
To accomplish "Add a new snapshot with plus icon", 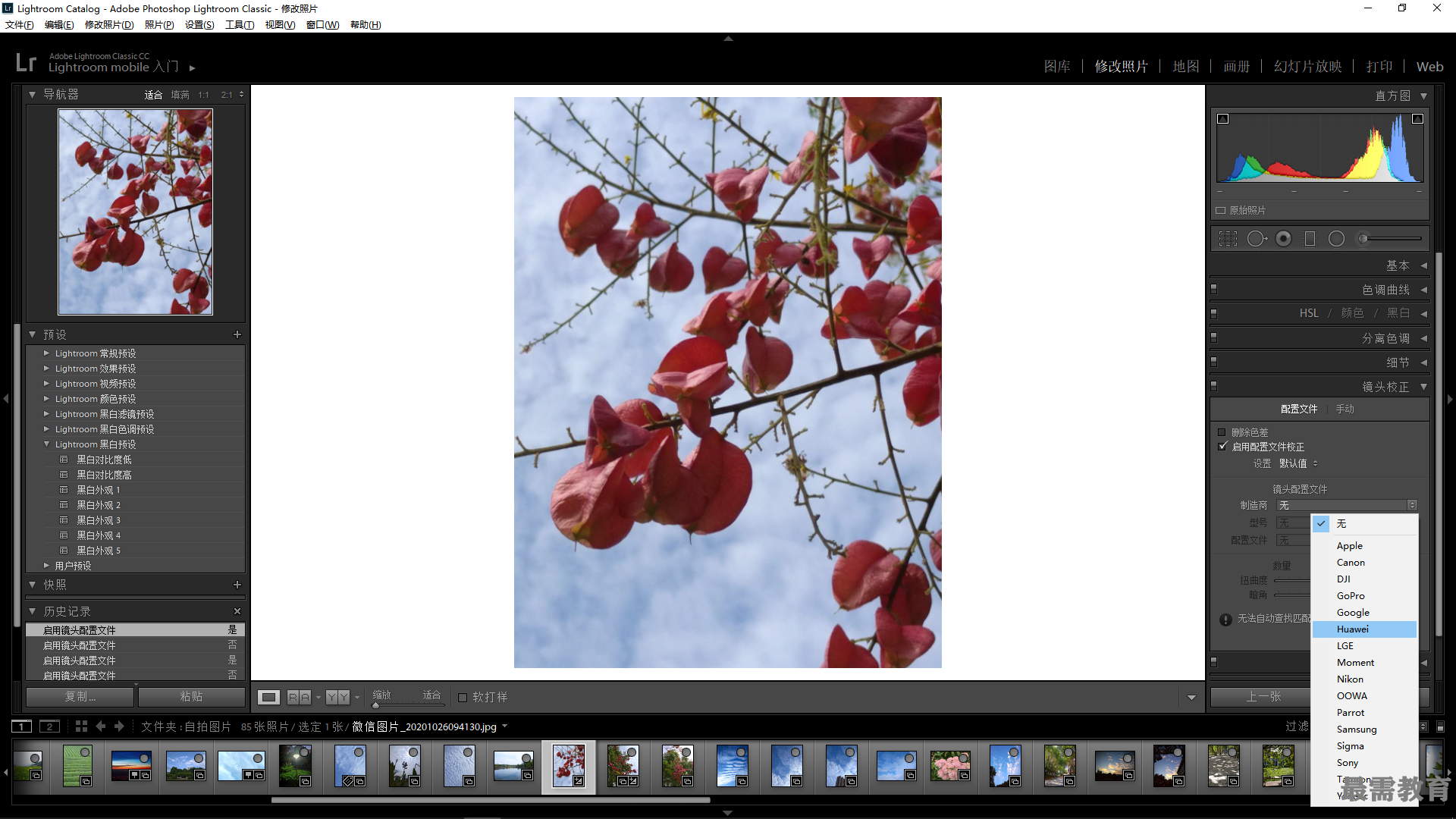I will tap(237, 585).
